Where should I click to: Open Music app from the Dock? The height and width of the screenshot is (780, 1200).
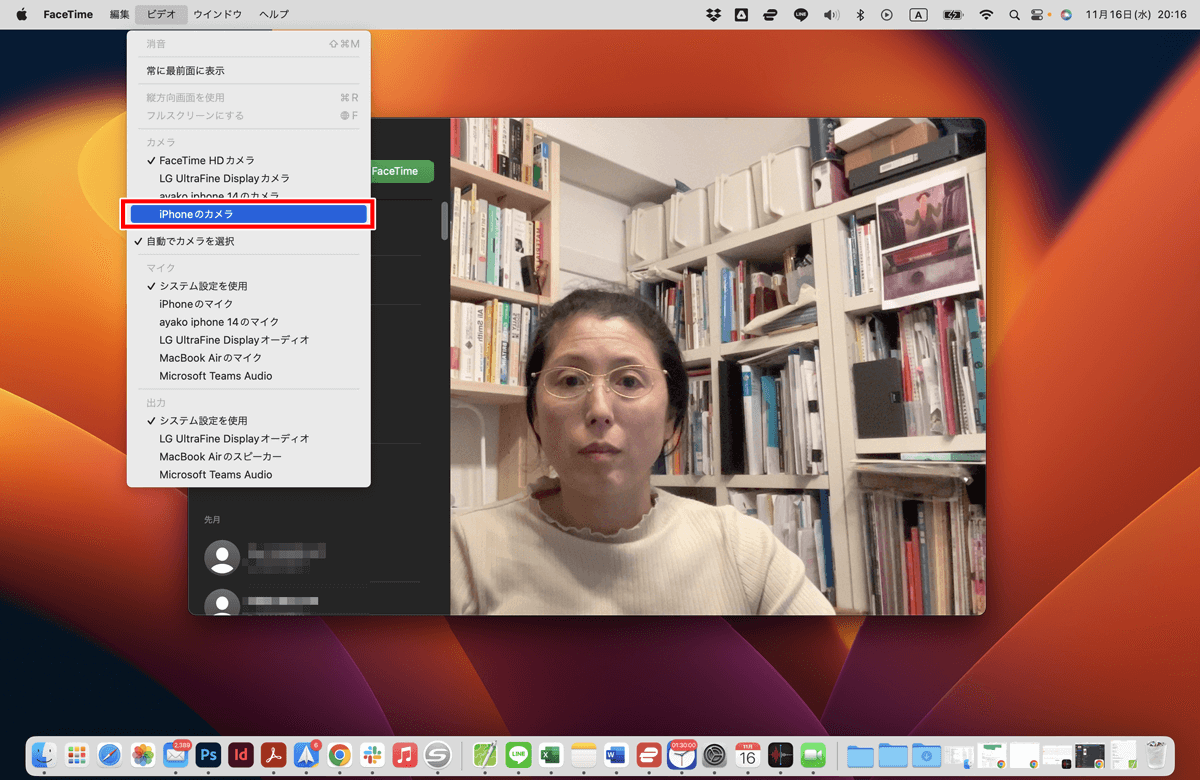coord(405,755)
